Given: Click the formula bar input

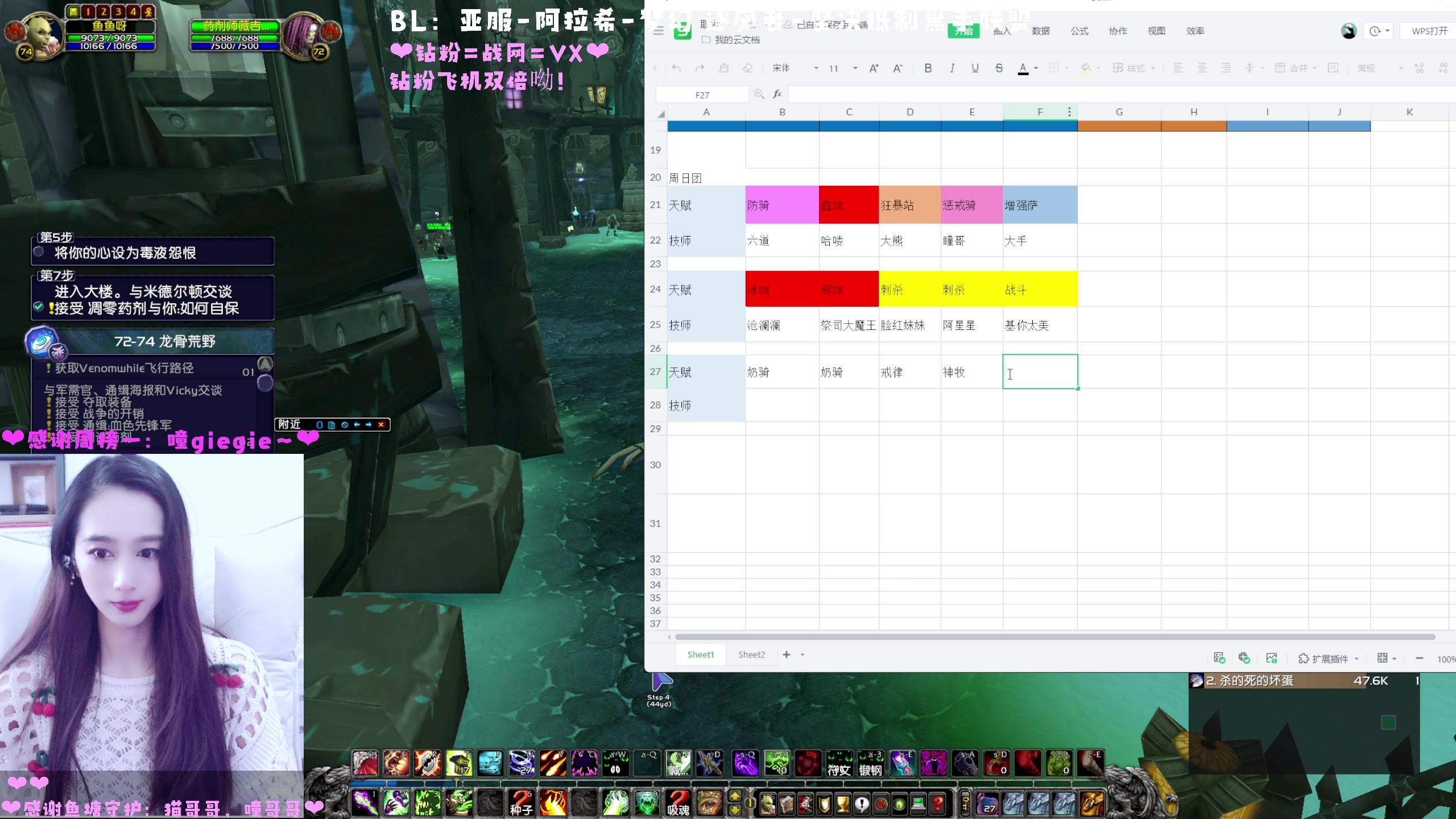Looking at the screenshot, I should (x=1120, y=94).
